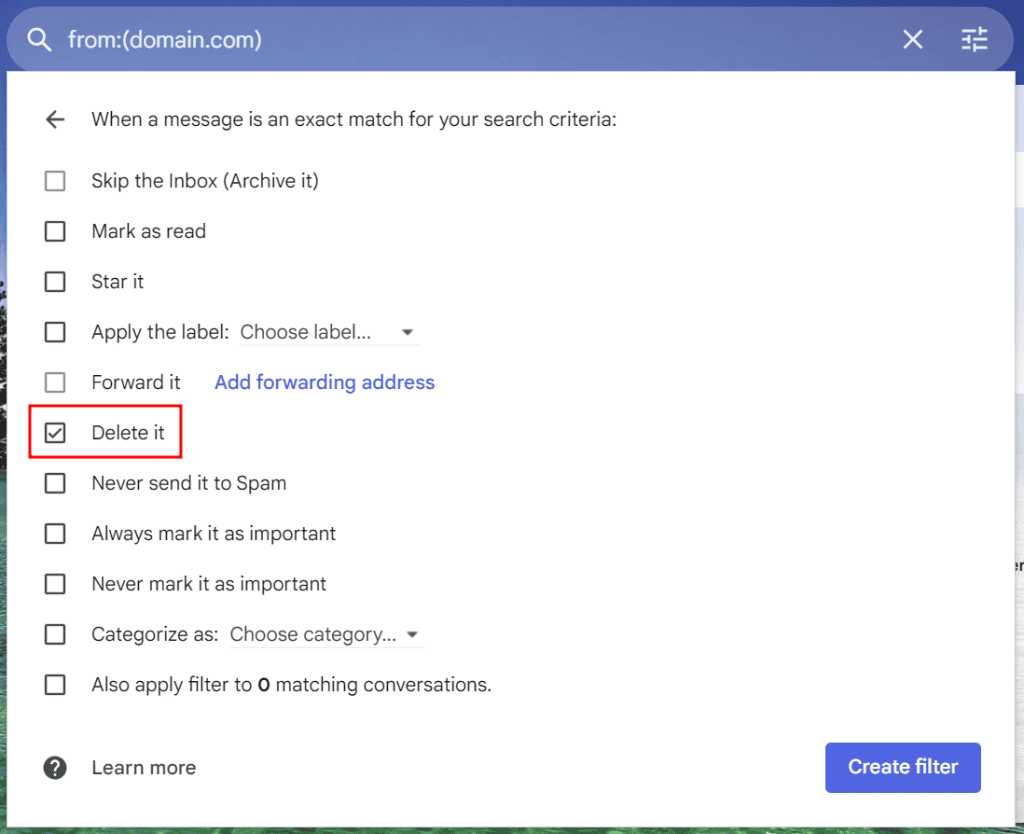Check apply filter to matching conversations
1024x834 pixels.
click(55, 684)
